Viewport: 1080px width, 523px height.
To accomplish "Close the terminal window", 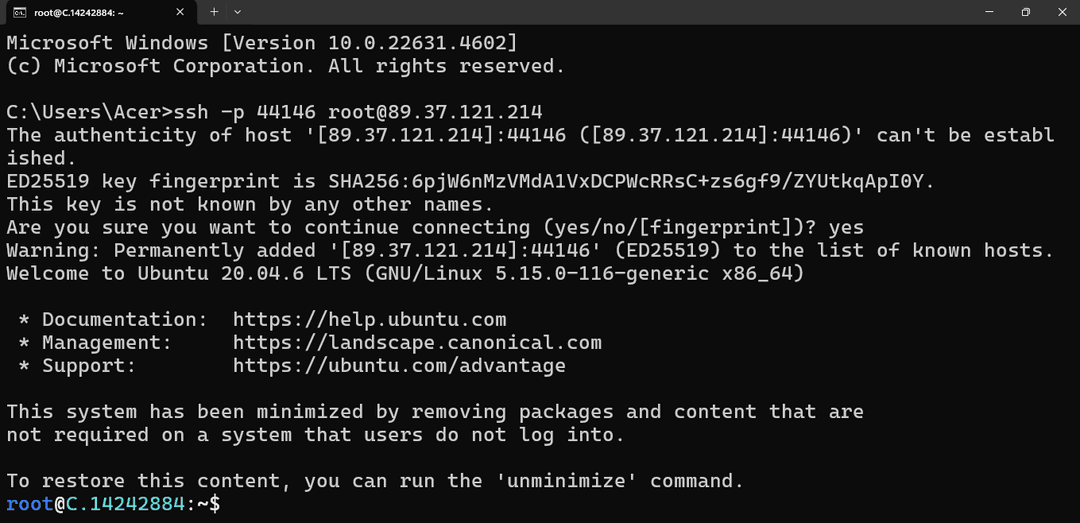I will coord(1061,12).
